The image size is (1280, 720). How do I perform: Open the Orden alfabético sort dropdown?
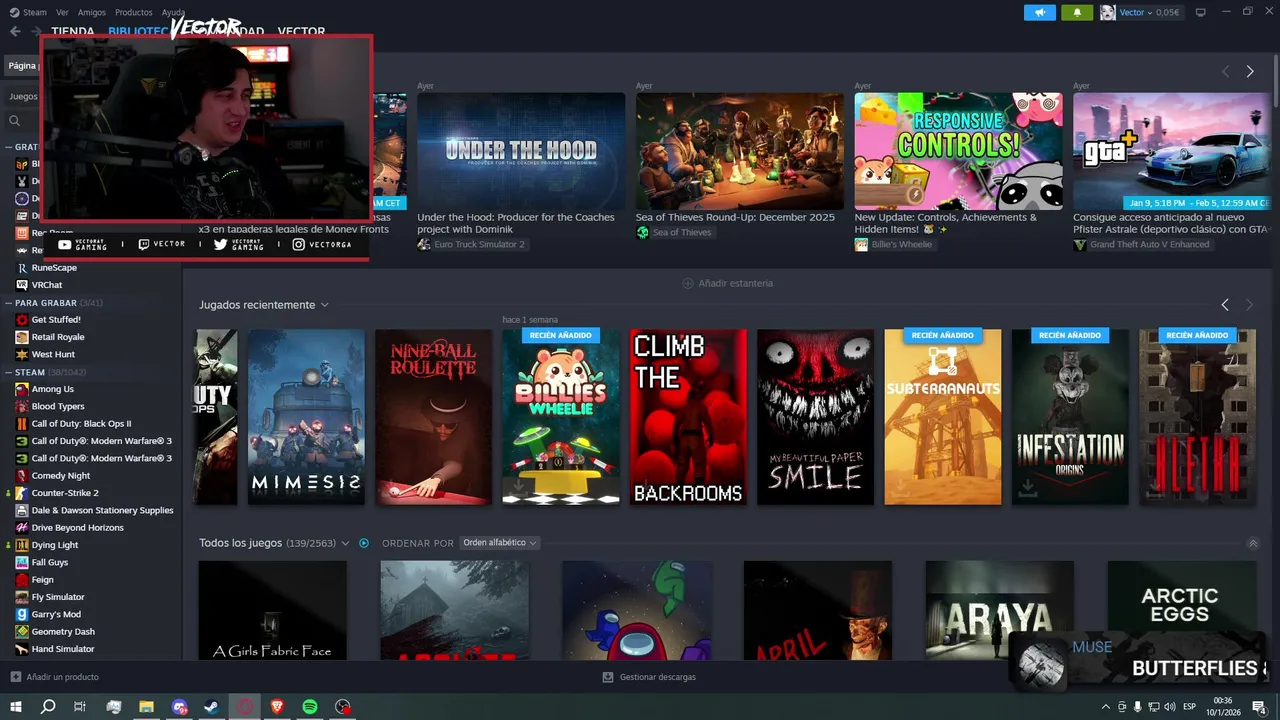click(500, 543)
